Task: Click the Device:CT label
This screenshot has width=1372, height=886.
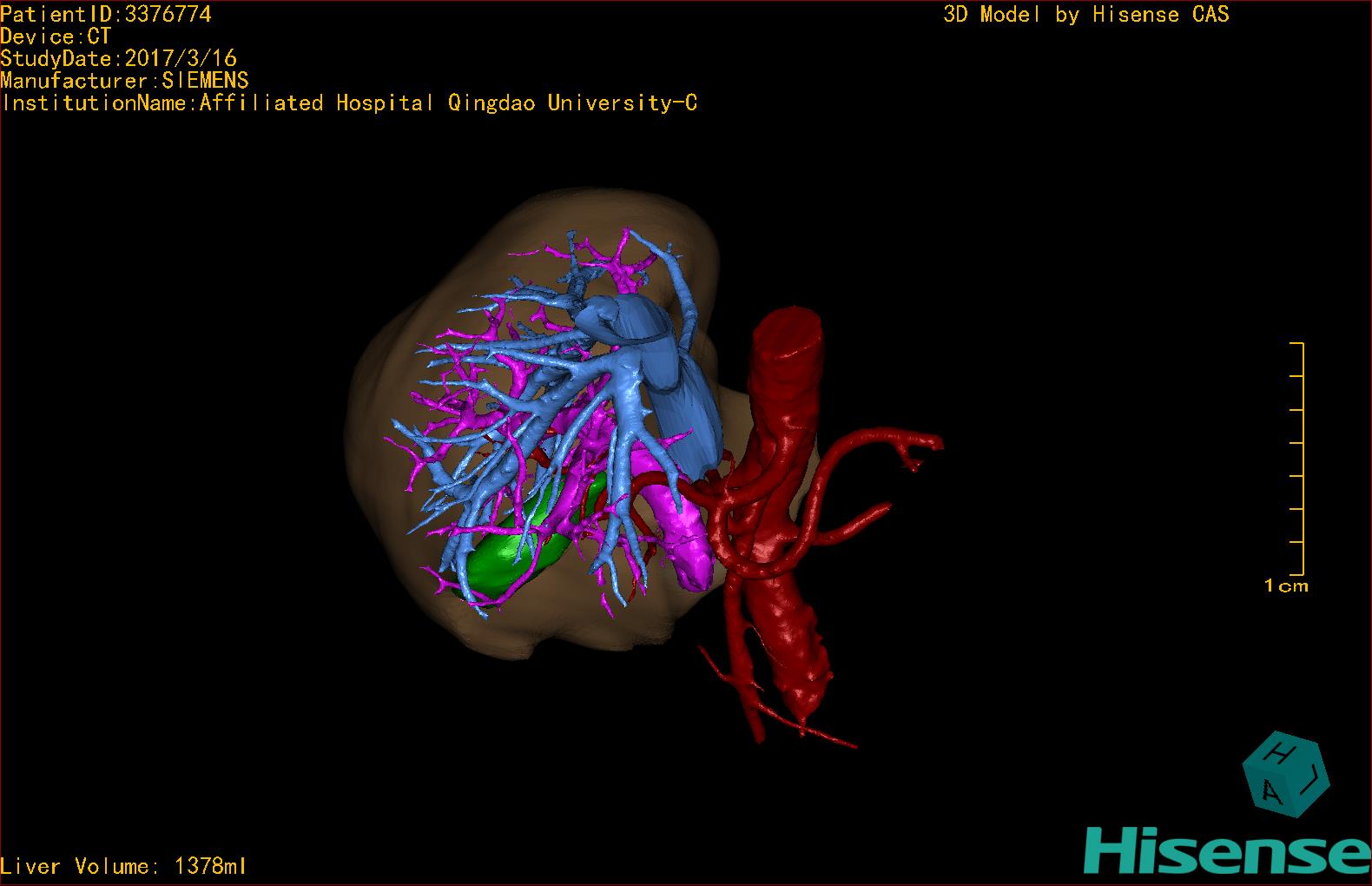Action: pyautogui.click(x=56, y=36)
